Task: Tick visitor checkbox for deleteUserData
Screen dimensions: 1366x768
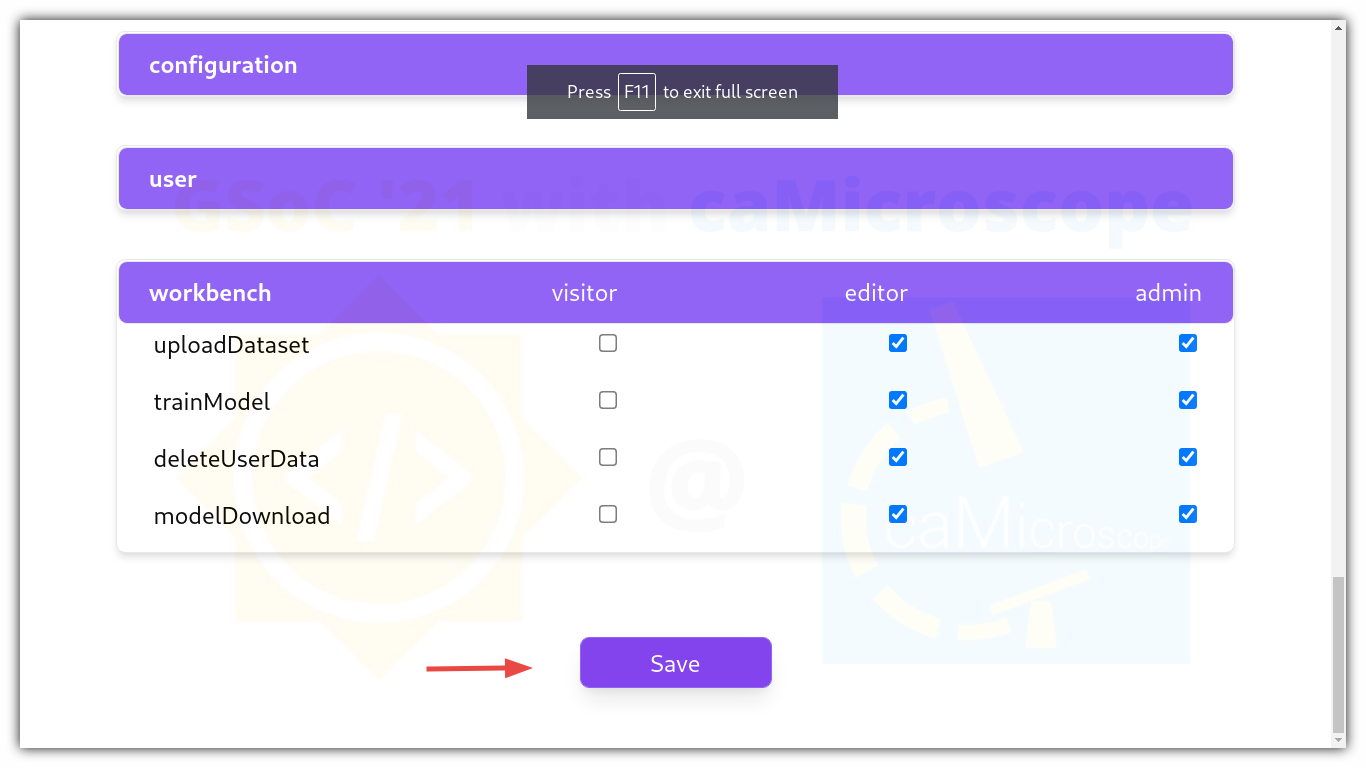Action: (608, 457)
